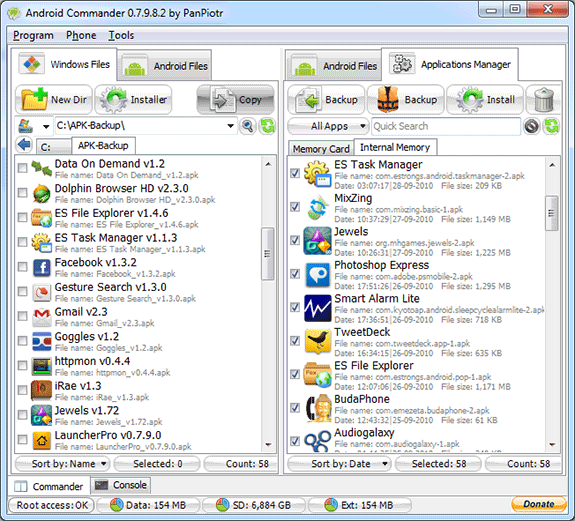575x521 pixels.
Task: Click the Root access: OK indicator
Action: pyautogui.click(x=52, y=505)
